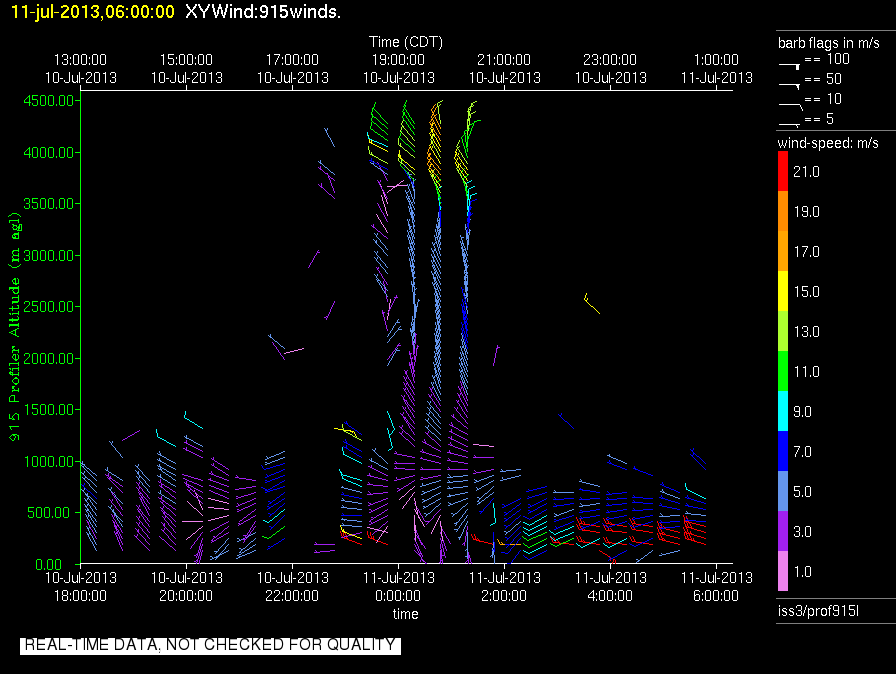Click the yellow timestamp '11-jul-2013,06:00:00'
896x674 pixels.
pyautogui.click(x=93, y=11)
